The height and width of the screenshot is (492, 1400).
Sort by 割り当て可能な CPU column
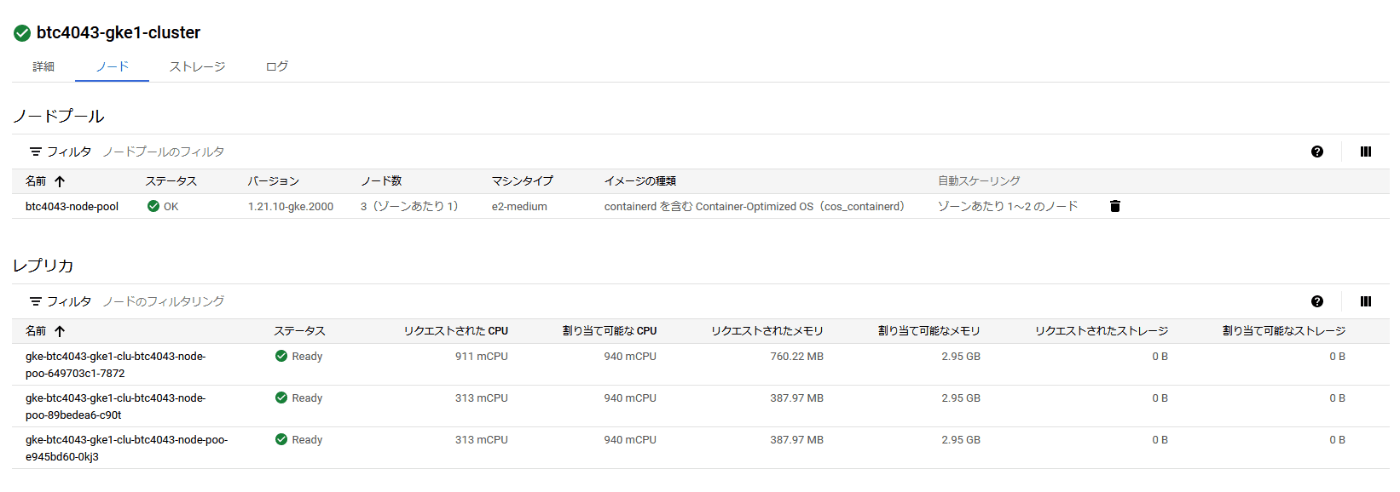610,331
